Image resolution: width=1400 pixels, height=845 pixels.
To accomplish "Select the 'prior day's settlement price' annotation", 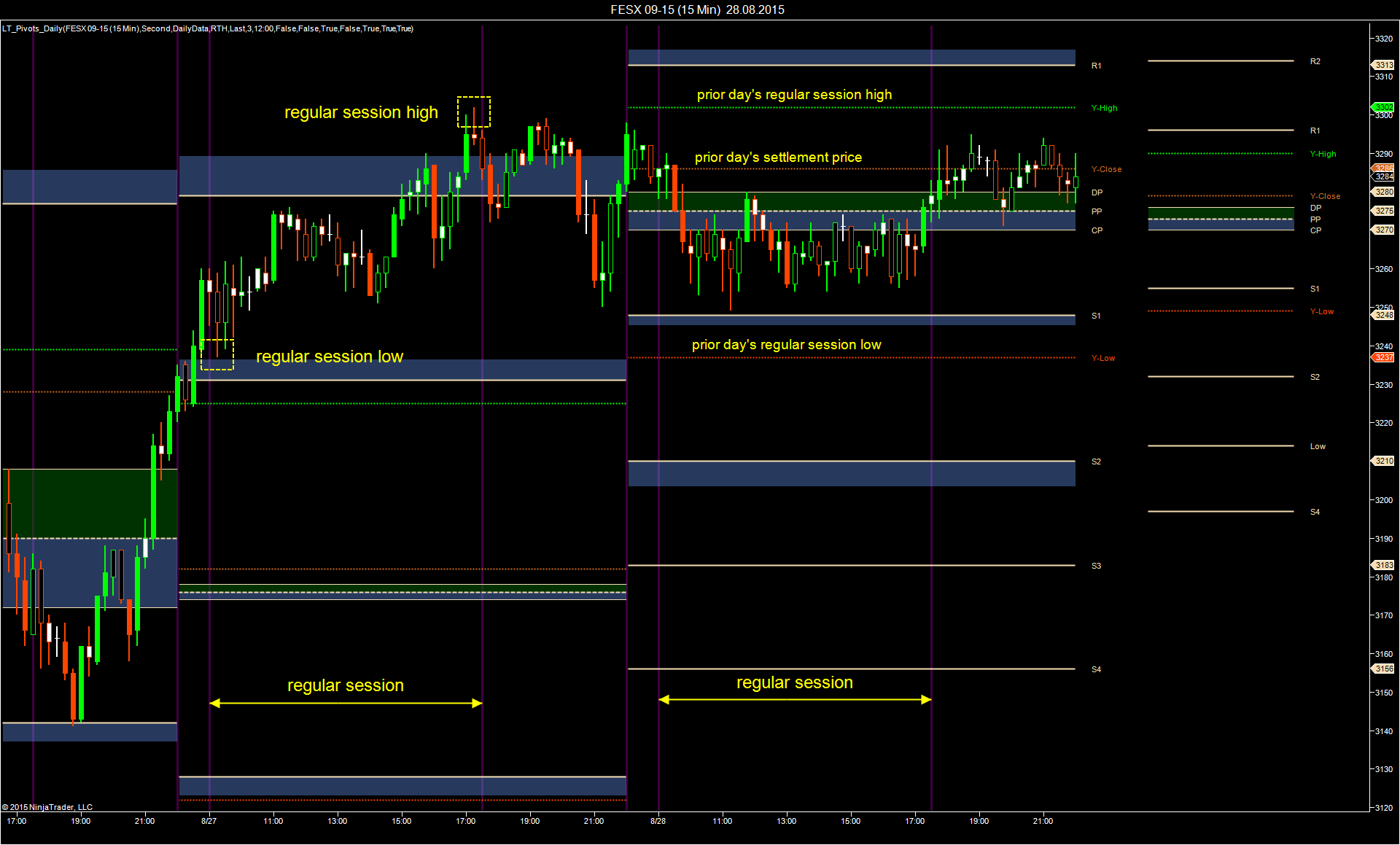I will (x=778, y=157).
